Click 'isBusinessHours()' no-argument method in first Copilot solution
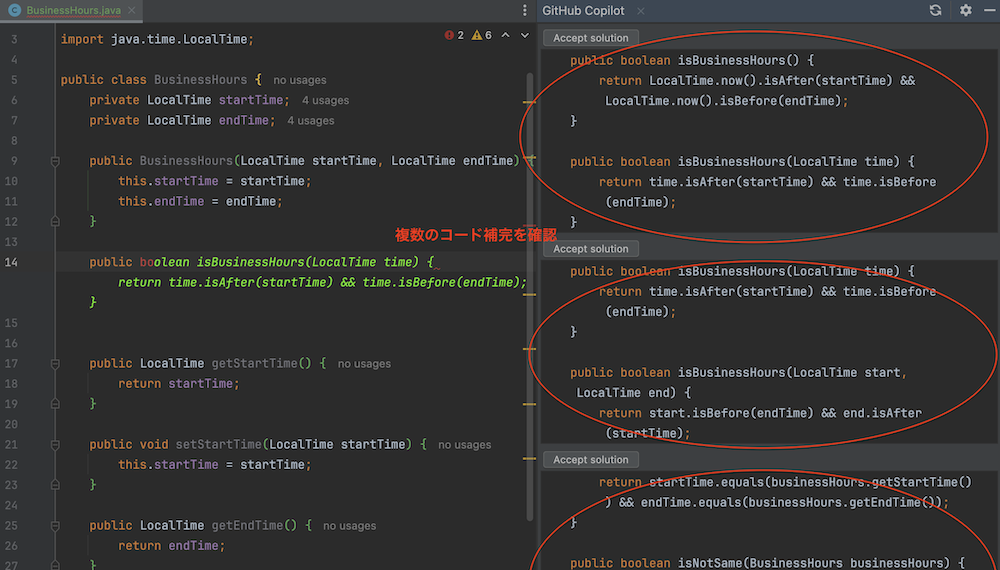 tap(738, 61)
